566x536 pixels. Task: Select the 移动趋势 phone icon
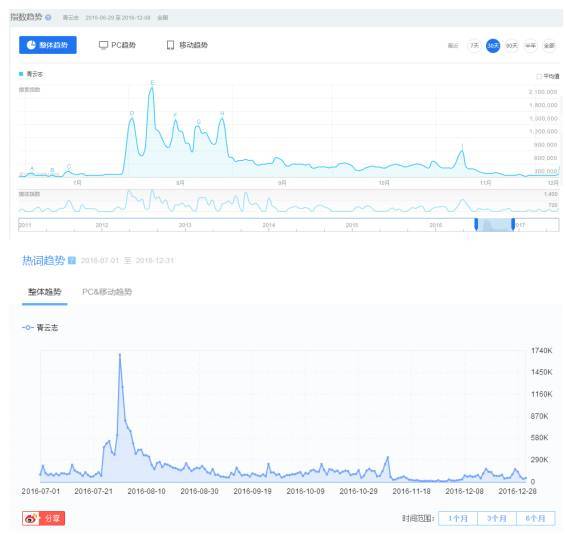pos(170,45)
